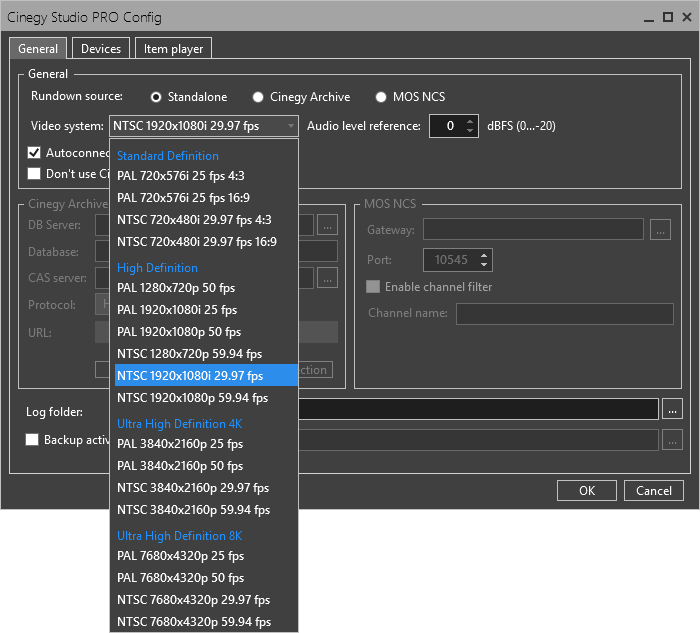The width and height of the screenshot is (700, 633).
Task: Select the General tab
Action: pyautogui.click(x=38, y=48)
